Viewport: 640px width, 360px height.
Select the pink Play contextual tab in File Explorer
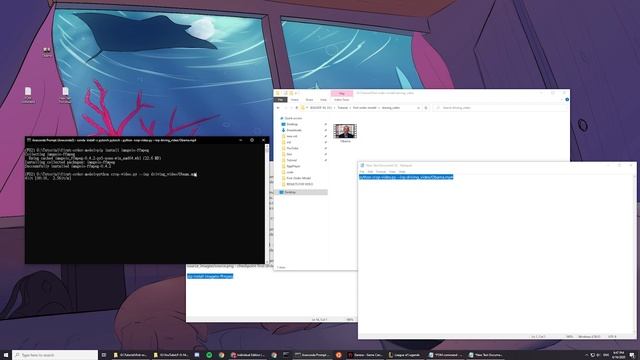(x=342, y=93)
